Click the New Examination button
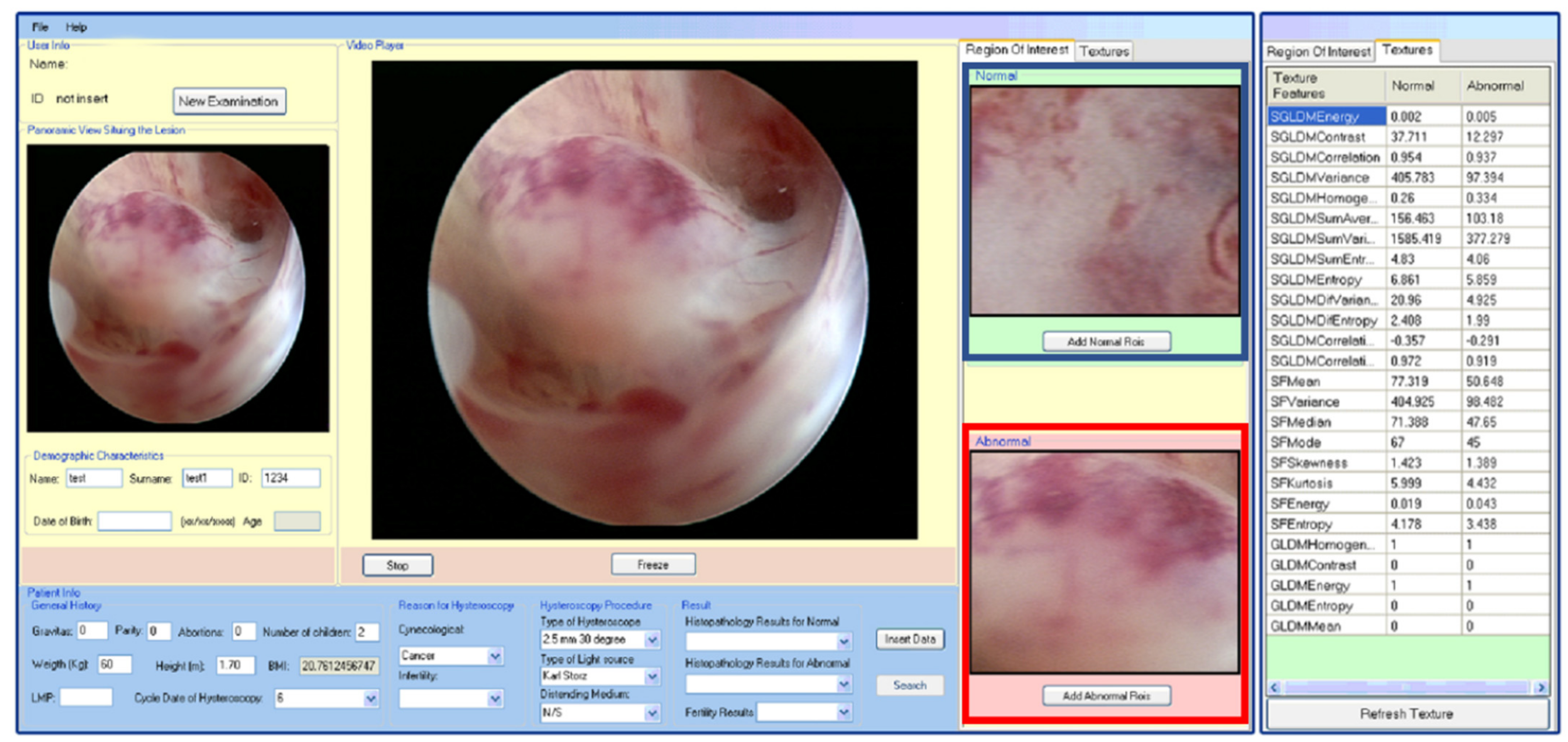The image size is (1568, 742). (x=229, y=101)
